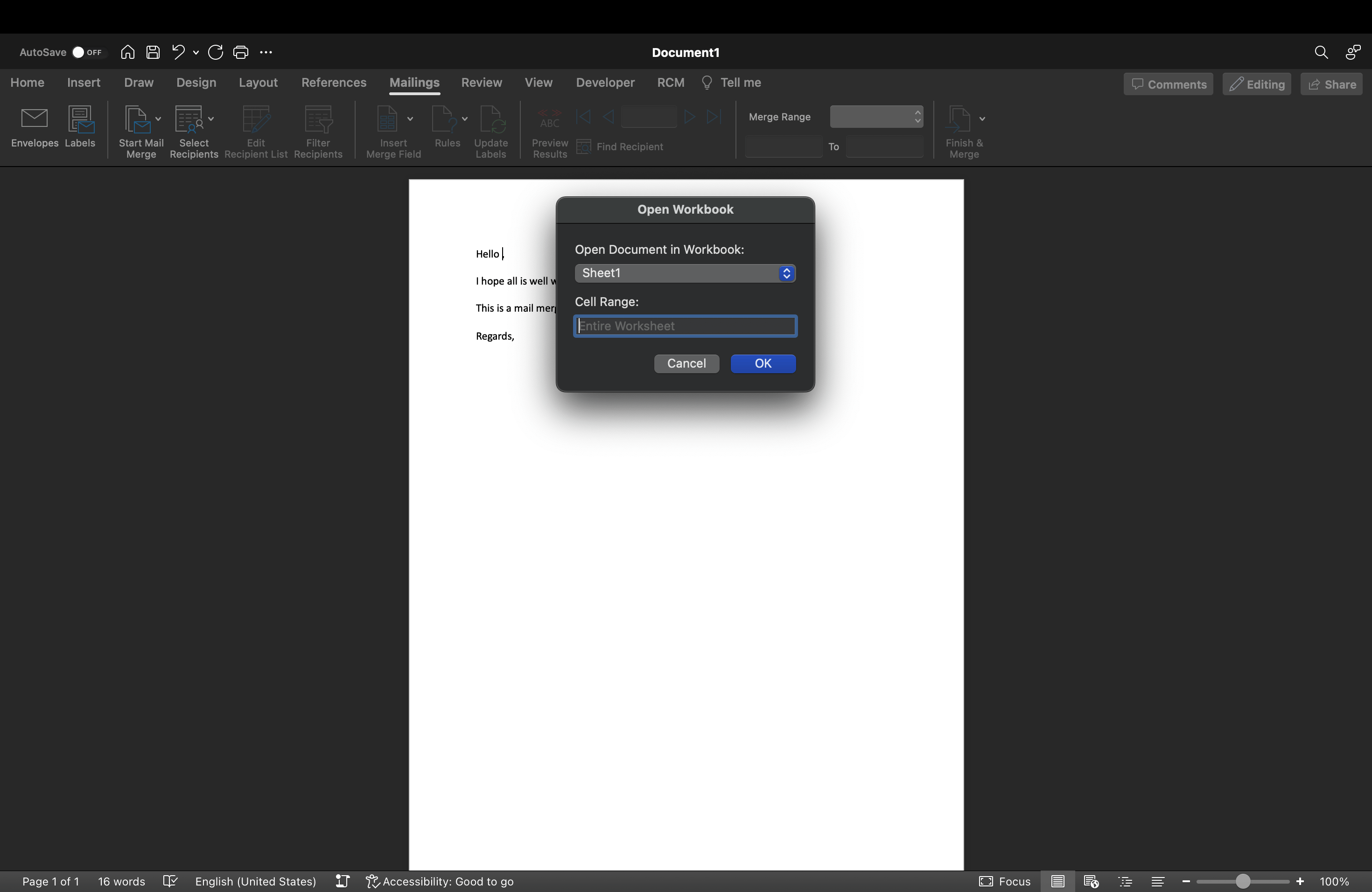Image resolution: width=1372 pixels, height=892 pixels.
Task: Toggle the AutoSave switch
Action: (85, 52)
